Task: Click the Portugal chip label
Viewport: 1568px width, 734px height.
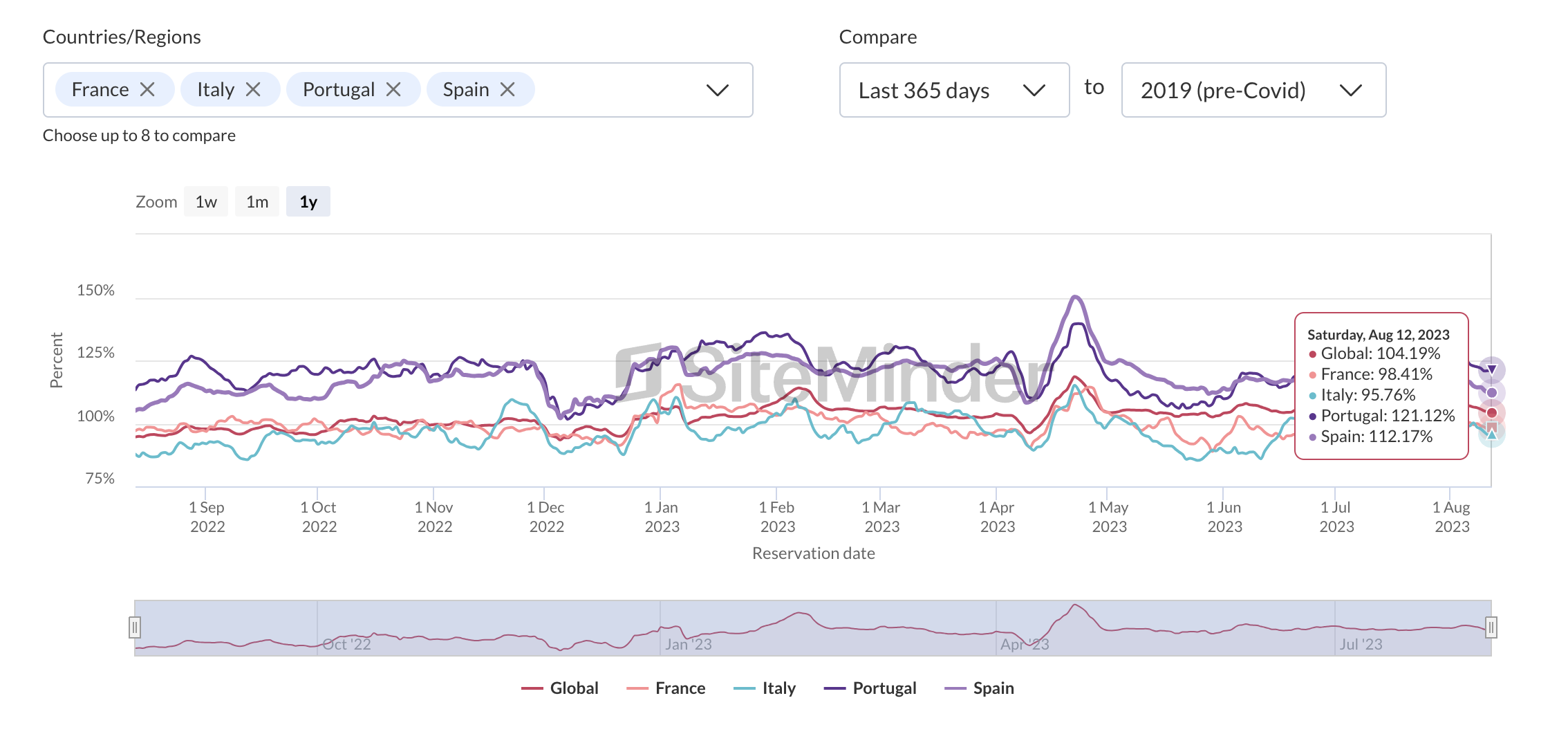Action: [x=339, y=90]
